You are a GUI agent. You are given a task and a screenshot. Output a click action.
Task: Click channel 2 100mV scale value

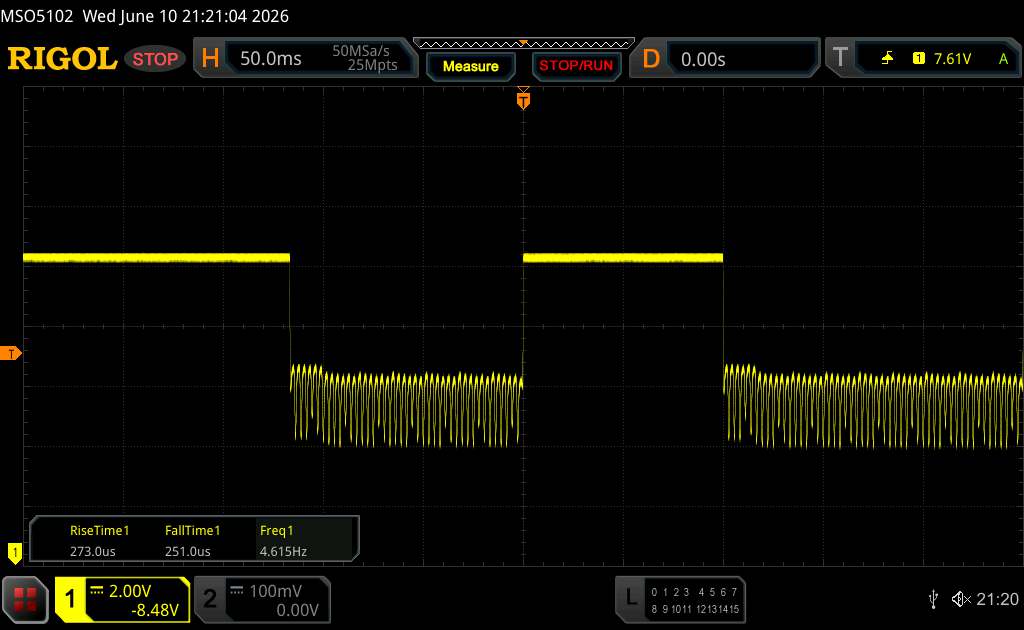275,591
